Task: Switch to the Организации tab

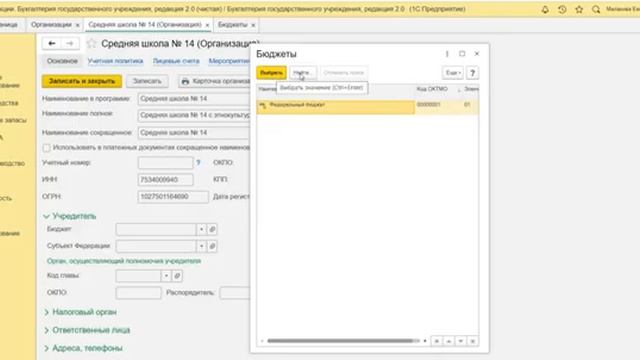Action: click(x=51, y=25)
